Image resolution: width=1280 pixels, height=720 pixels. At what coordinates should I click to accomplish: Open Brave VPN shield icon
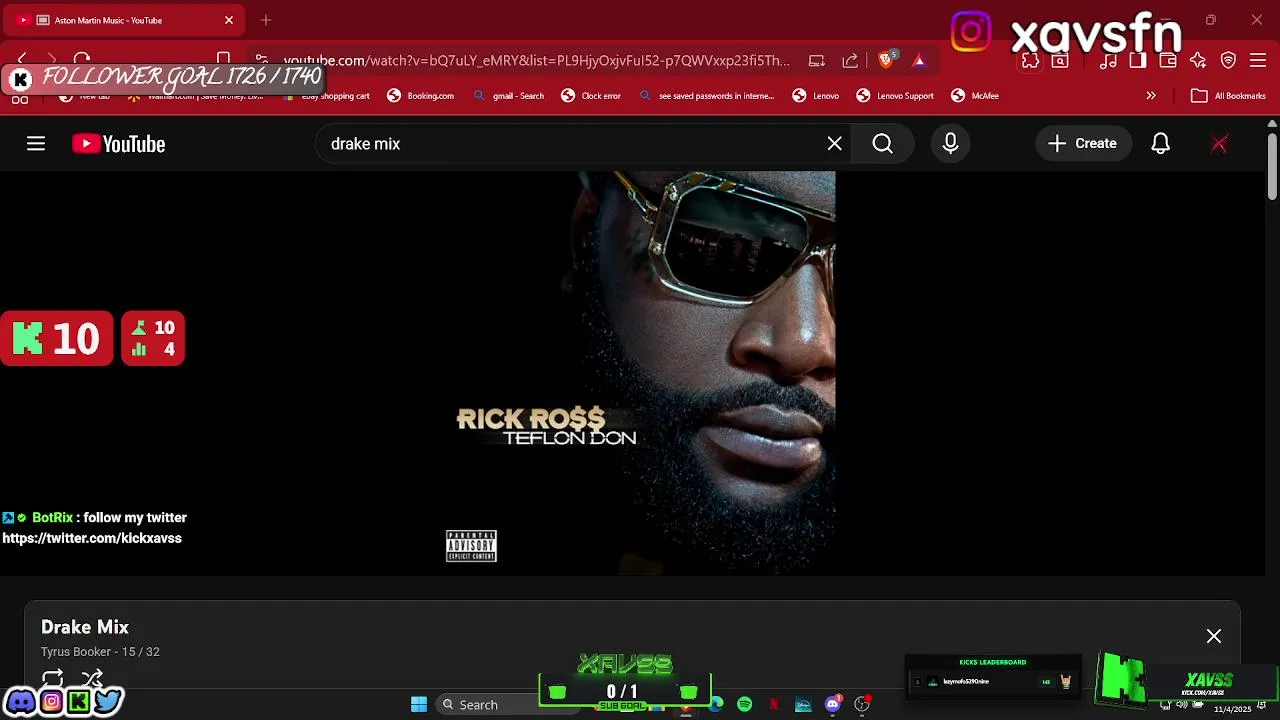click(x=1229, y=61)
